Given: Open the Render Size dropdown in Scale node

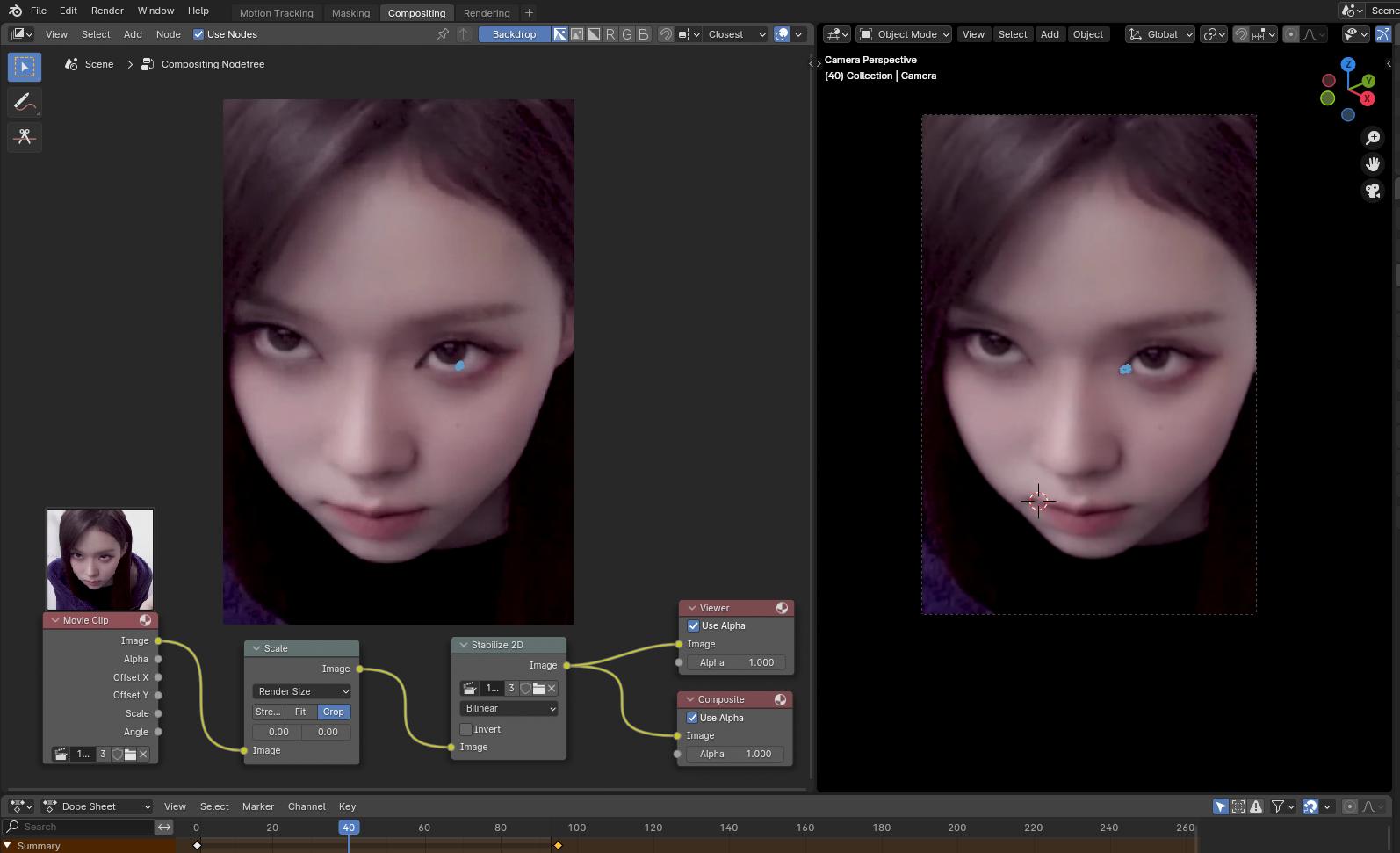Looking at the screenshot, I should 301,691.
